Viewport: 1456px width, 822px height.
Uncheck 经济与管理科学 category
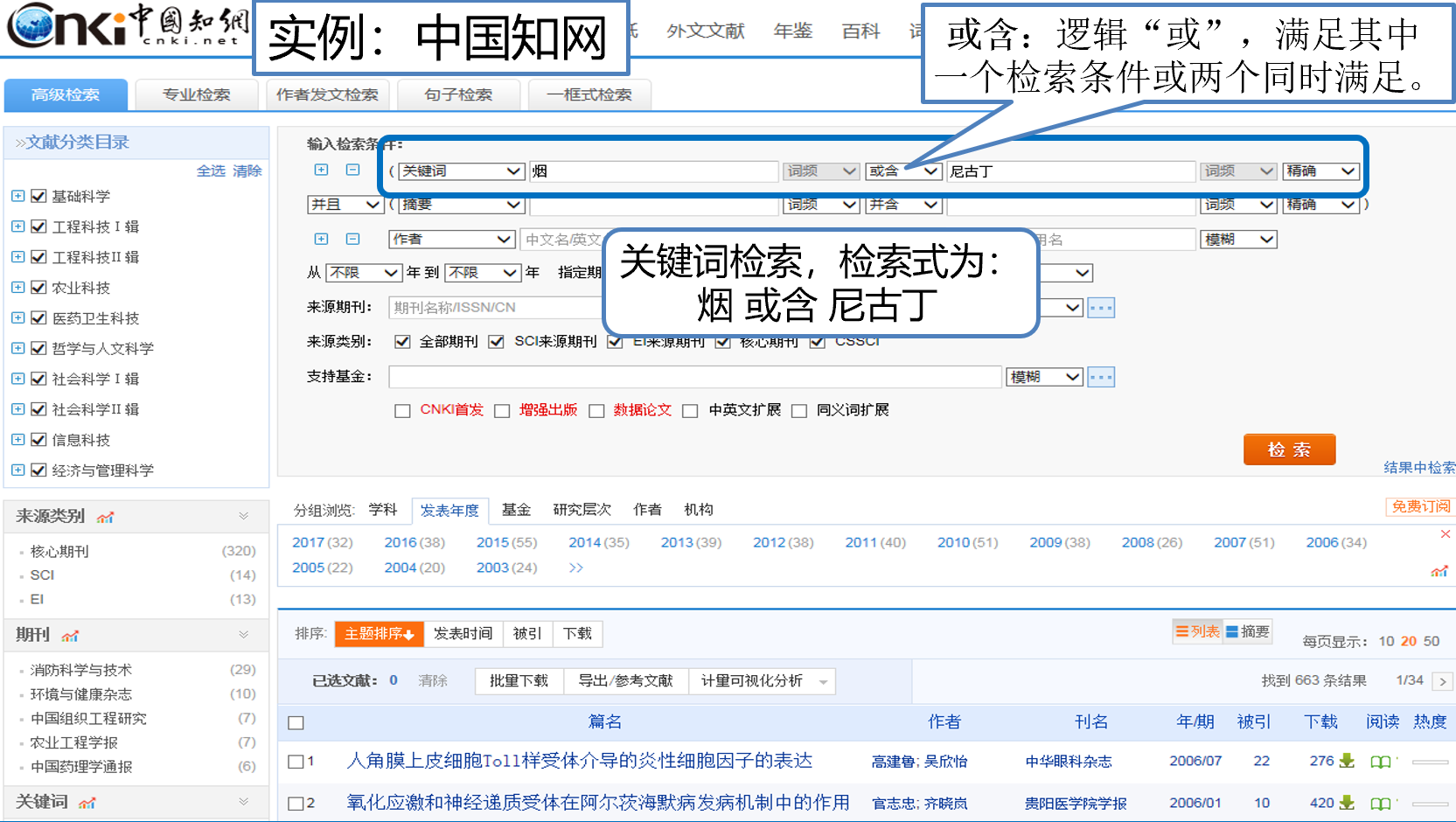pyautogui.click(x=38, y=470)
